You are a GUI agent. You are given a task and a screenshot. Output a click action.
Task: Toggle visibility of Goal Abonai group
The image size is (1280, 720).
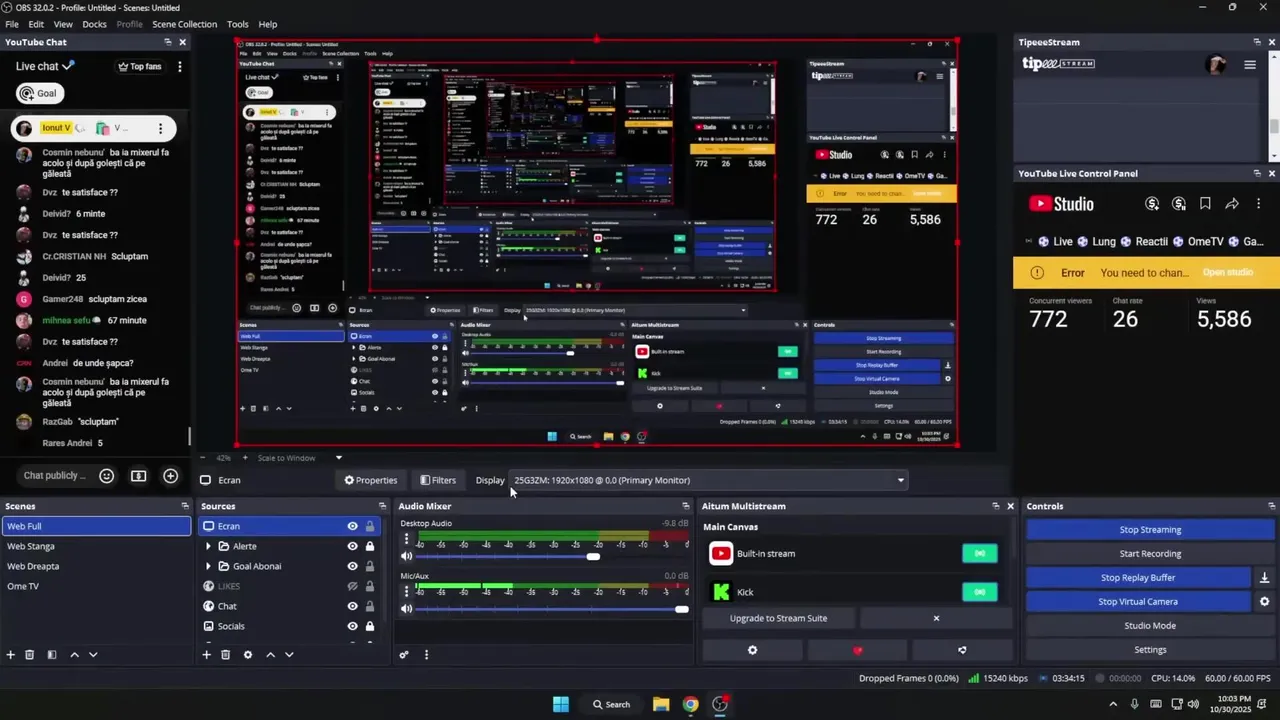click(352, 566)
